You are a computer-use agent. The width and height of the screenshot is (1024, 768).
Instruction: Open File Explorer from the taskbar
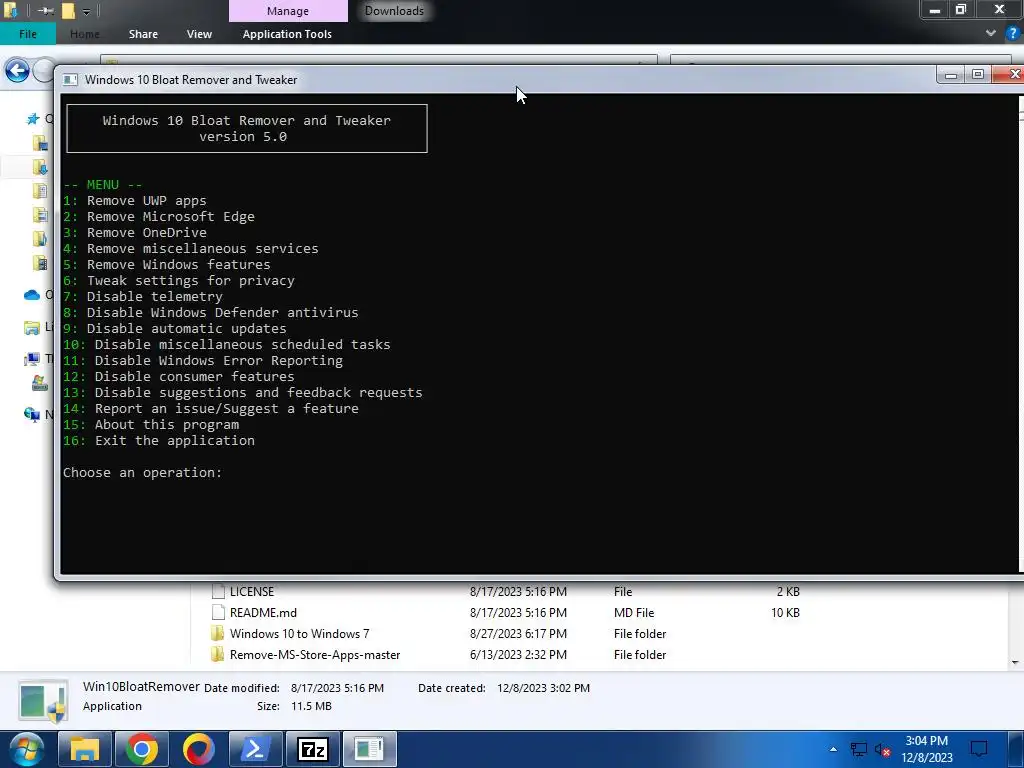coord(85,749)
